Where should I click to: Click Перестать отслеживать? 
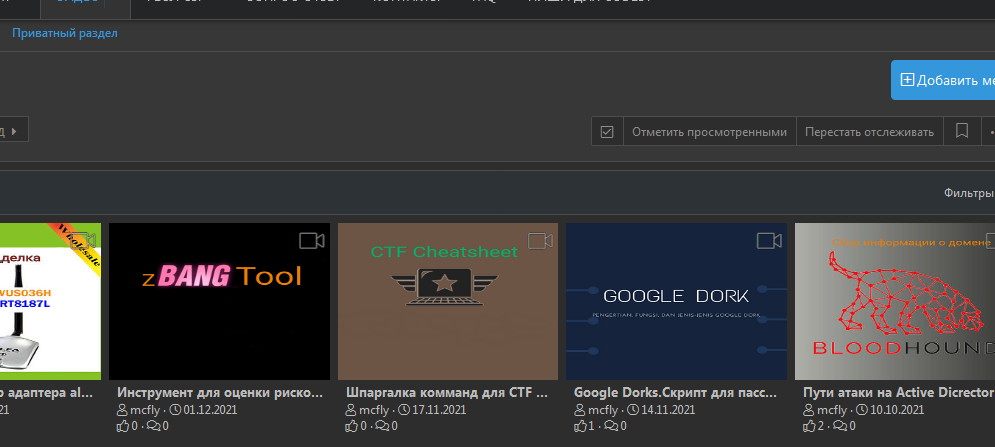869,132
